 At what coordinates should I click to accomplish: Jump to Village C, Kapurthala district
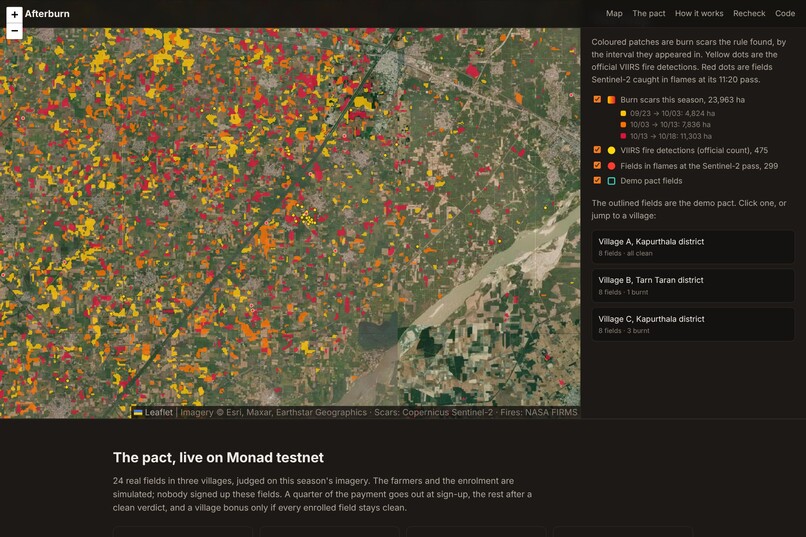click(693, 324)
